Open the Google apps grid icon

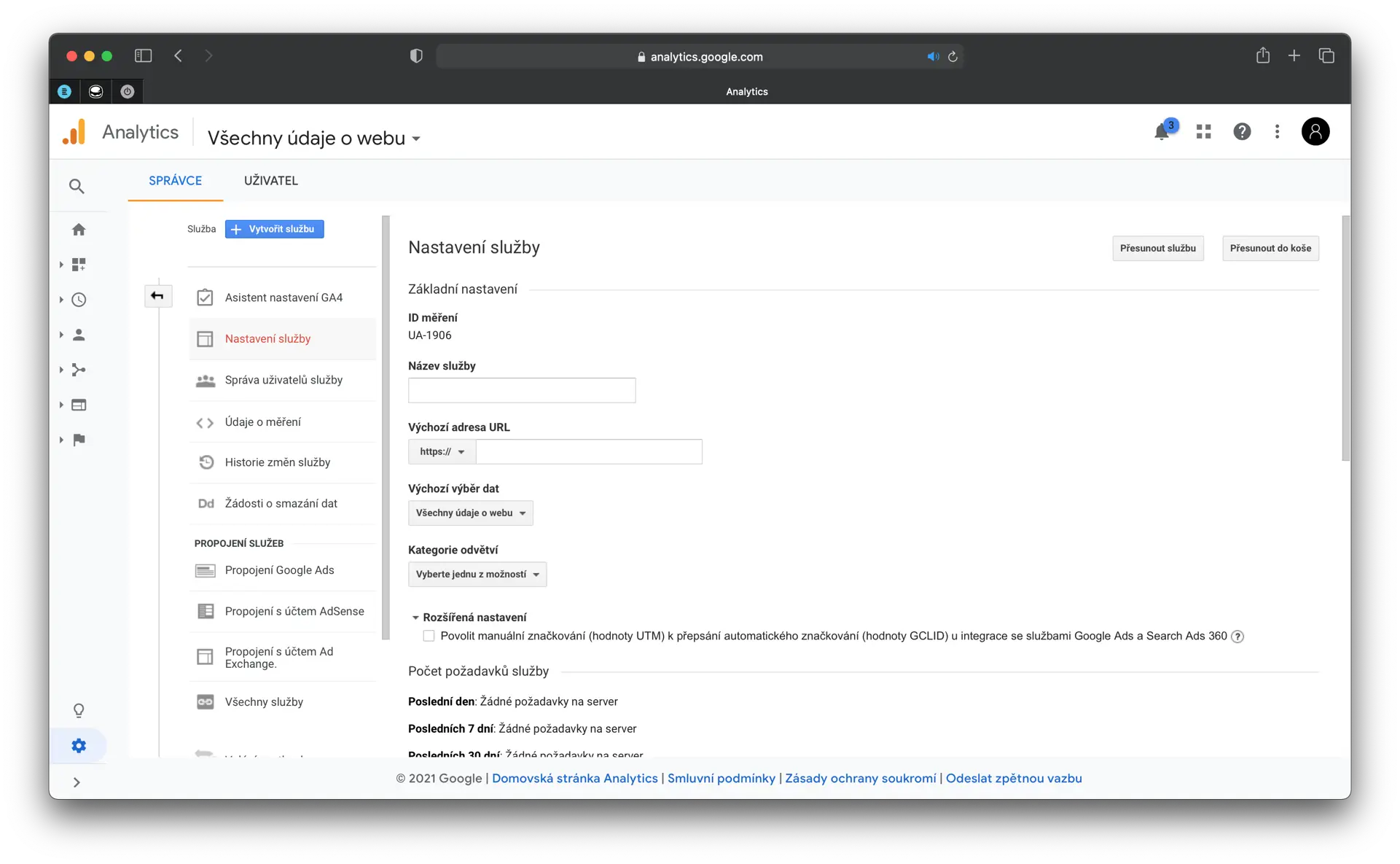[x=1203, y=131]
